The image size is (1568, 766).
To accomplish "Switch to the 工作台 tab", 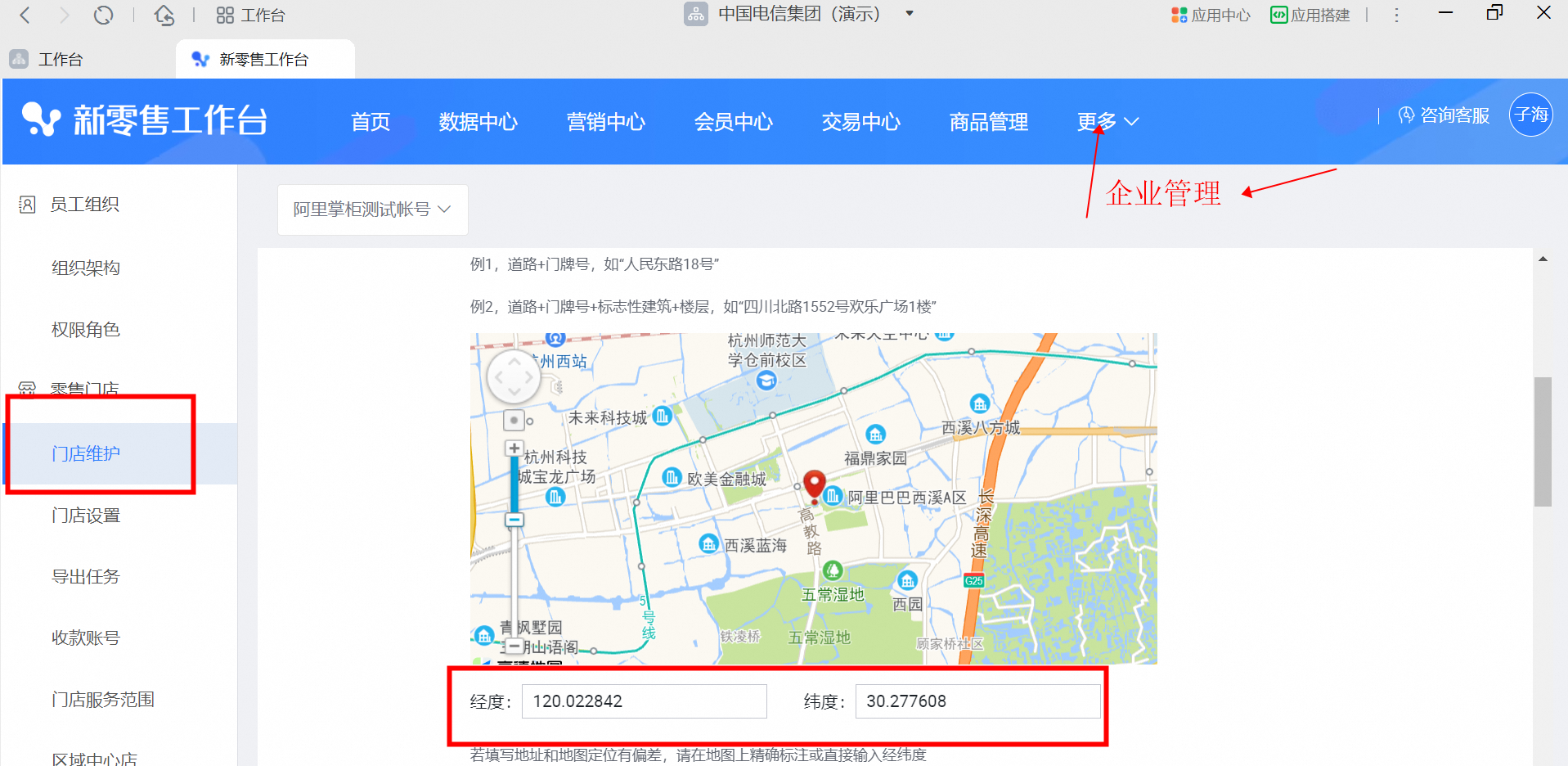I will pyautogui.click(x=60, y=60).
